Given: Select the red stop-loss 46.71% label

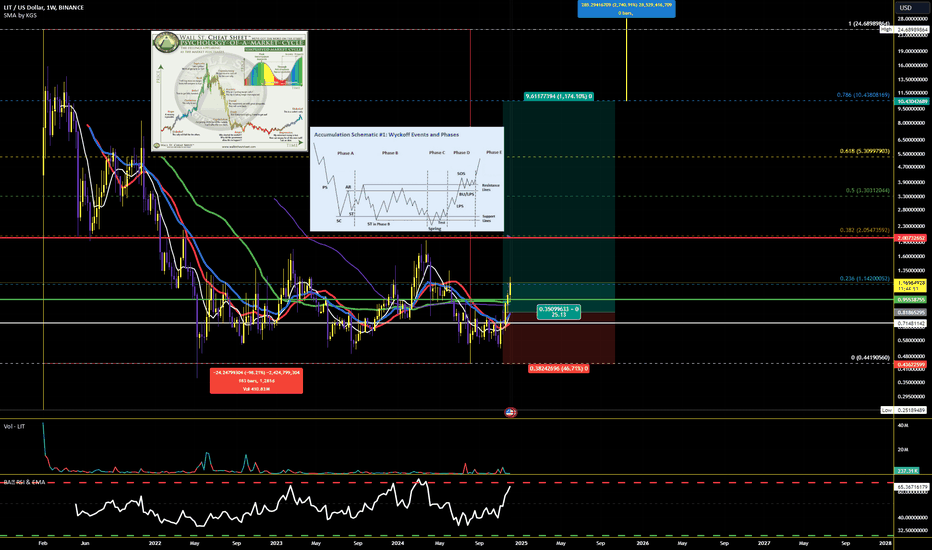Looking at the screenshot, I should 559,369.
